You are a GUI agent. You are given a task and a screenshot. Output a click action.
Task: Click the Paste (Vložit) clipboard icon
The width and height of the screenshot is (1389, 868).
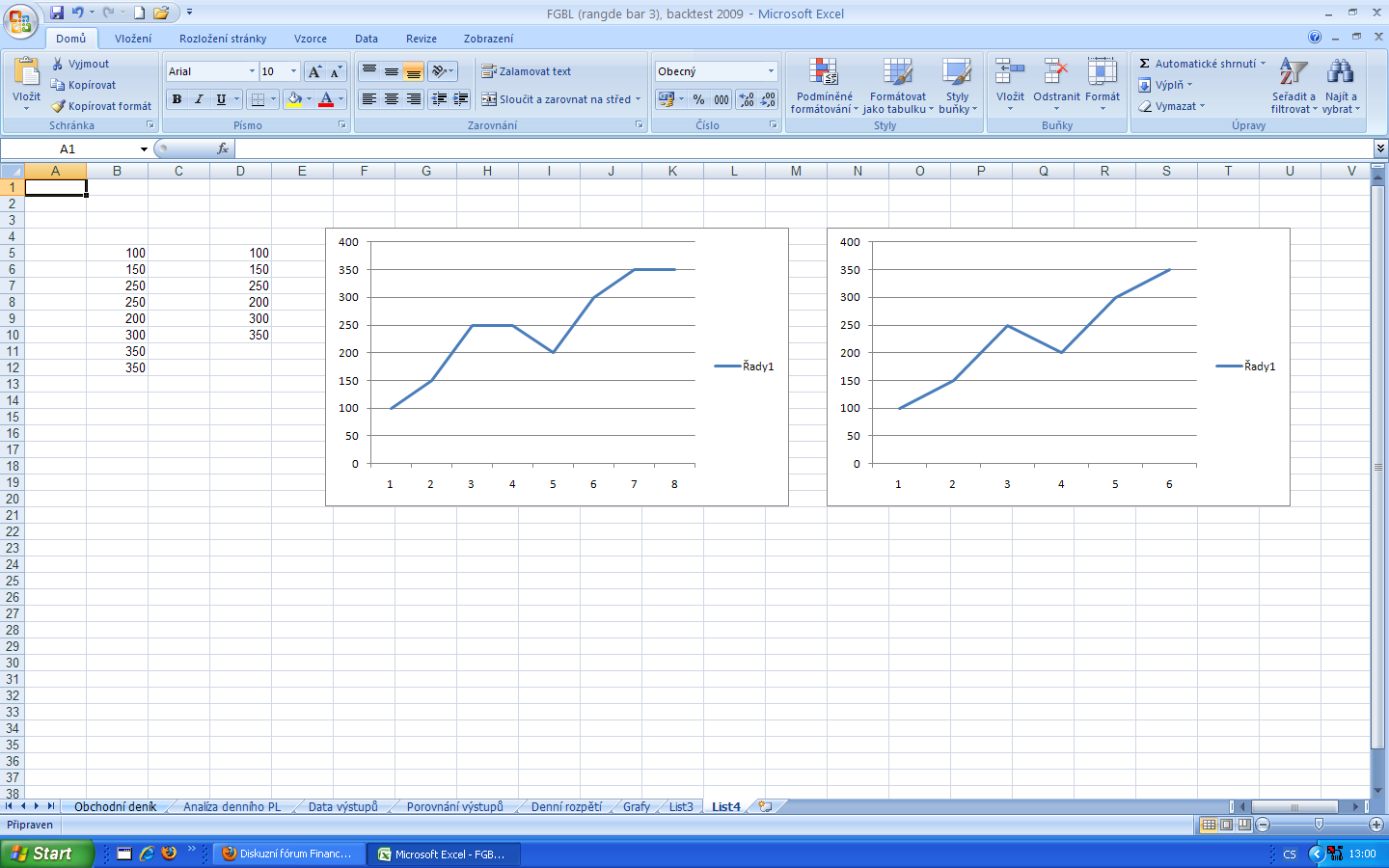27,72
